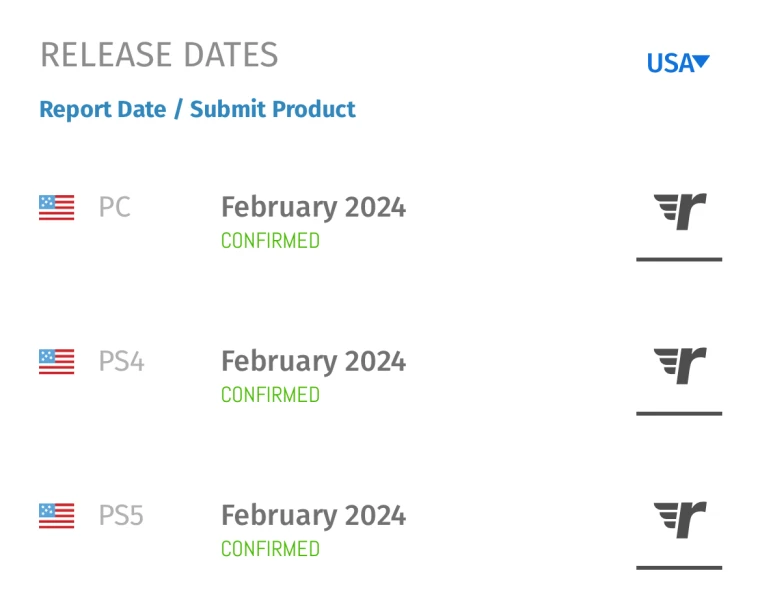
Task: Click the blue triangle arrow next to USA
Action: (x=701, y=62)
